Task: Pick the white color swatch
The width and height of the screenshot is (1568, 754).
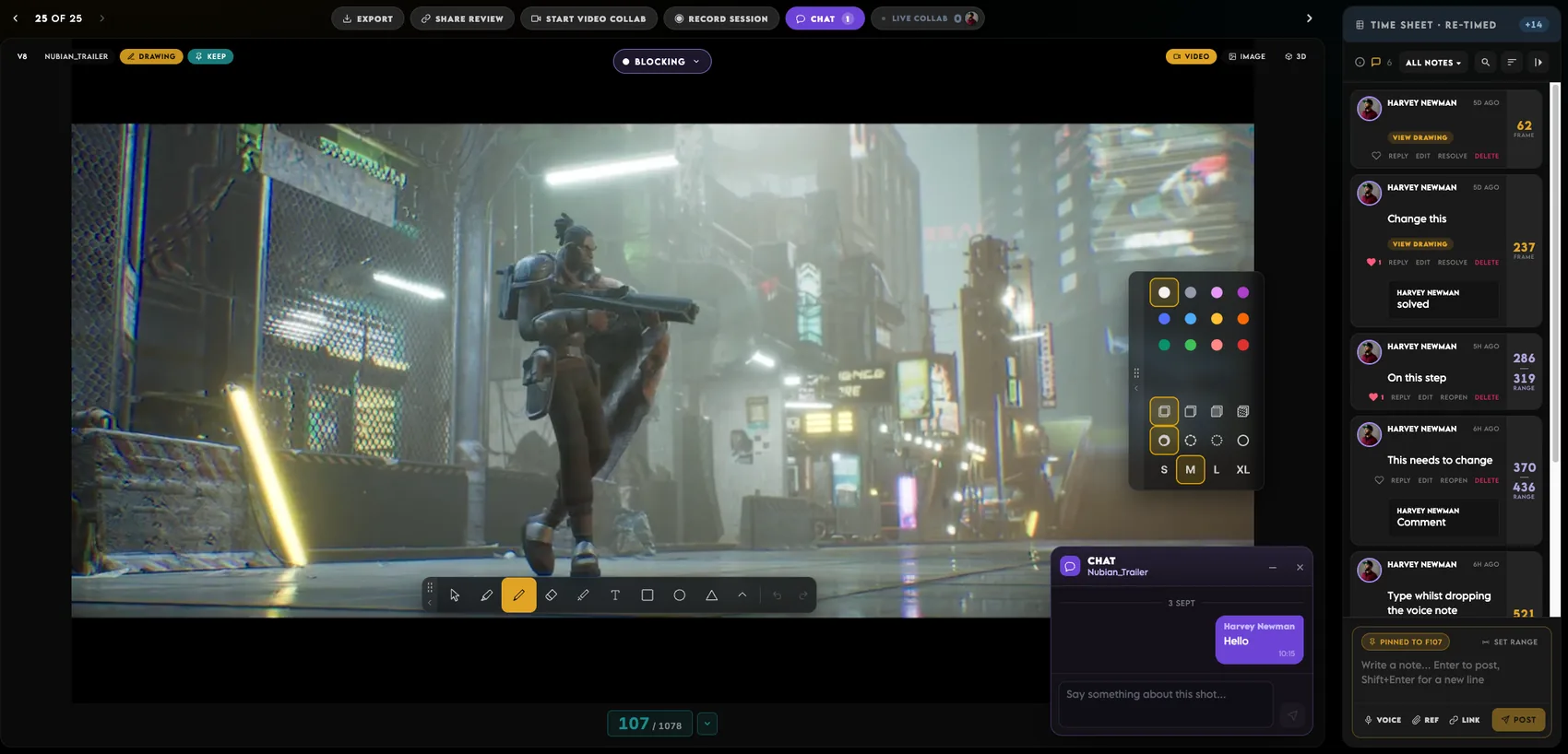Action: click(x=1164, y=292)
